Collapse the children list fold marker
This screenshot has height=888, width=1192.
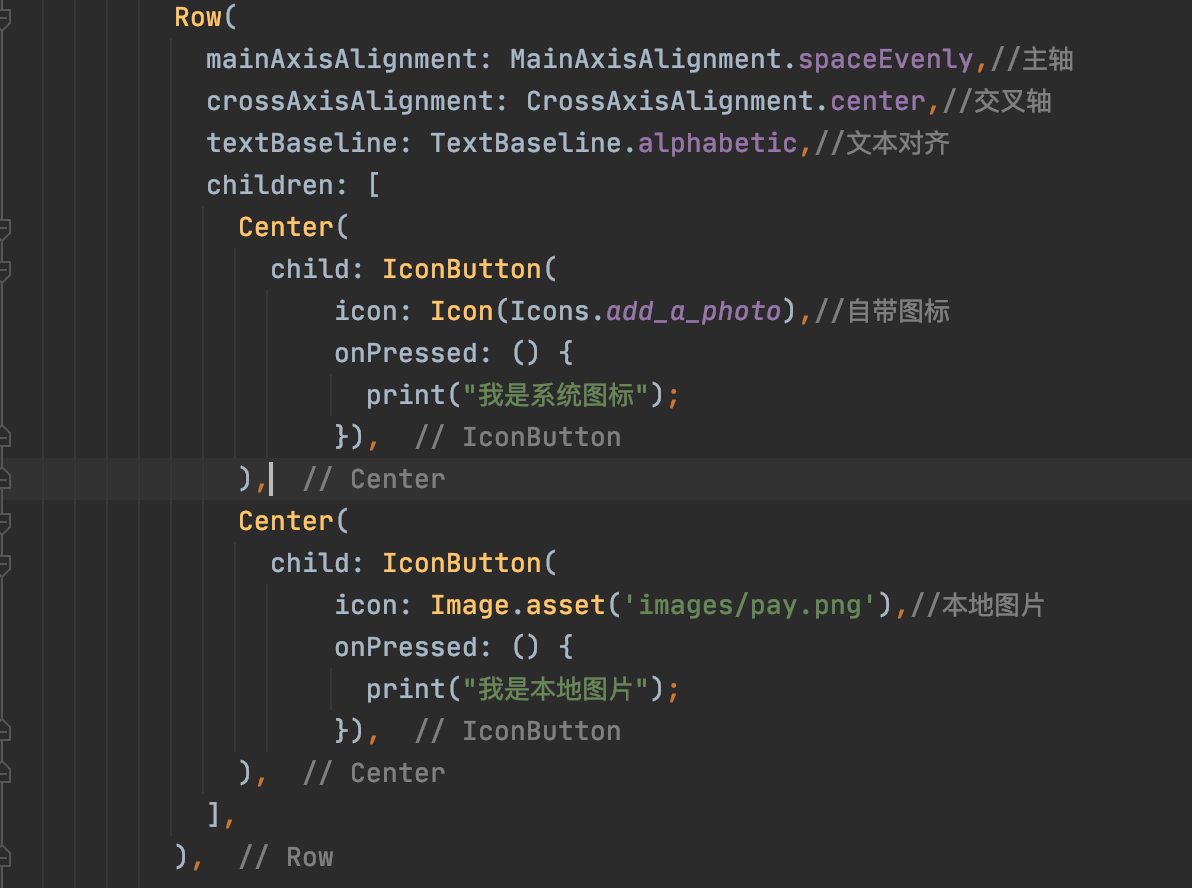pyautogui.click(x=7, y=184)
